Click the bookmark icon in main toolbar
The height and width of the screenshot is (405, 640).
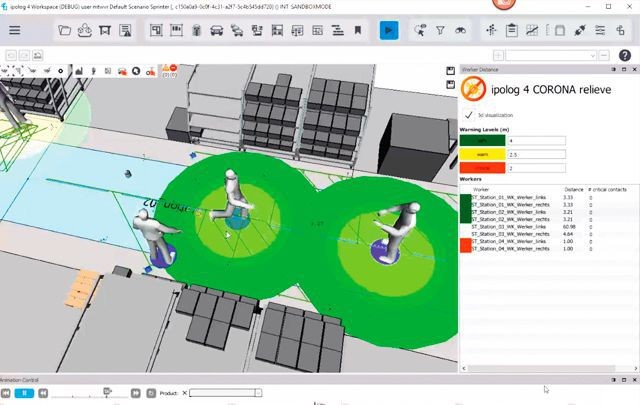click(358, 30)
